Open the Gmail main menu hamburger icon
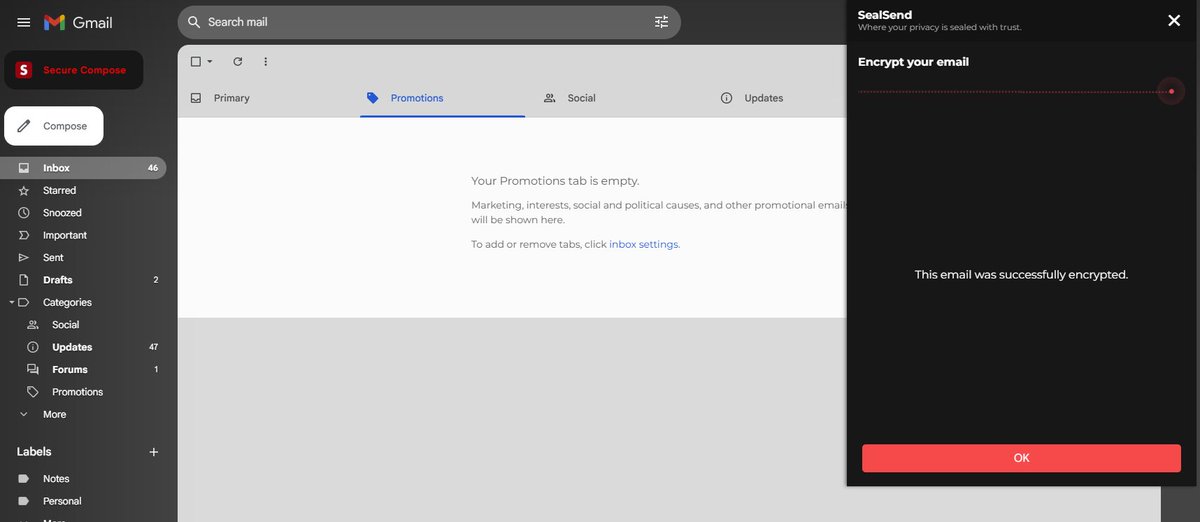Viewport: 1200px width, 522px height. pyautogui.click(x=24, y=22)
